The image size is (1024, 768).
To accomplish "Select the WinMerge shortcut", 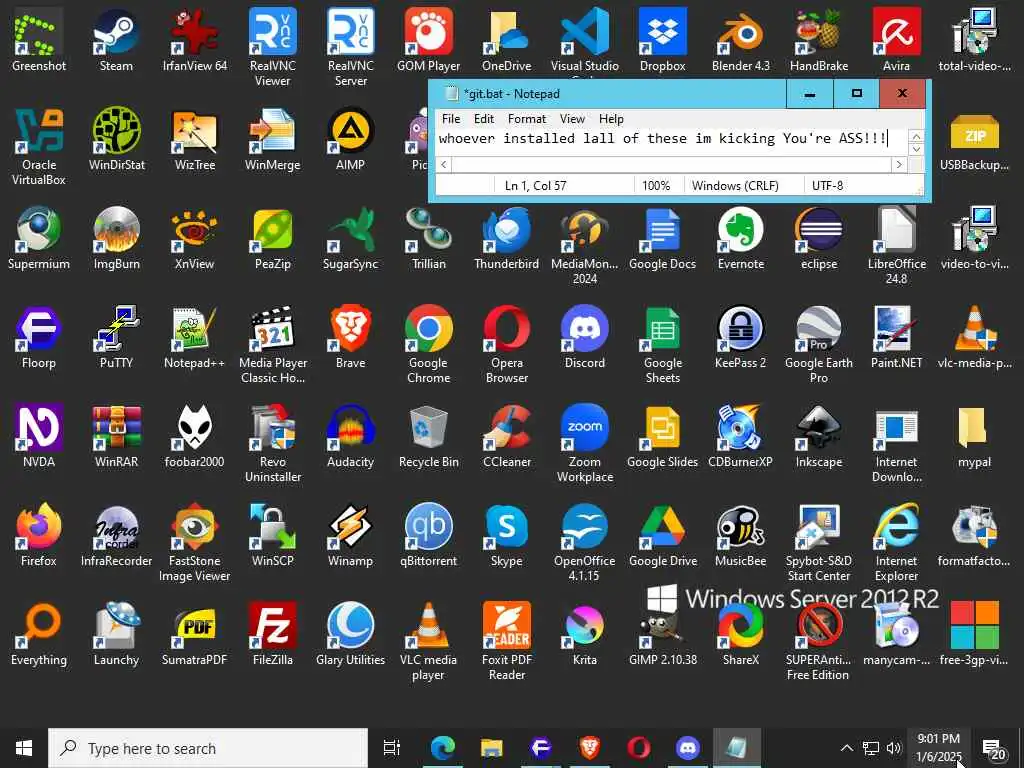I will tap(272, 138).
